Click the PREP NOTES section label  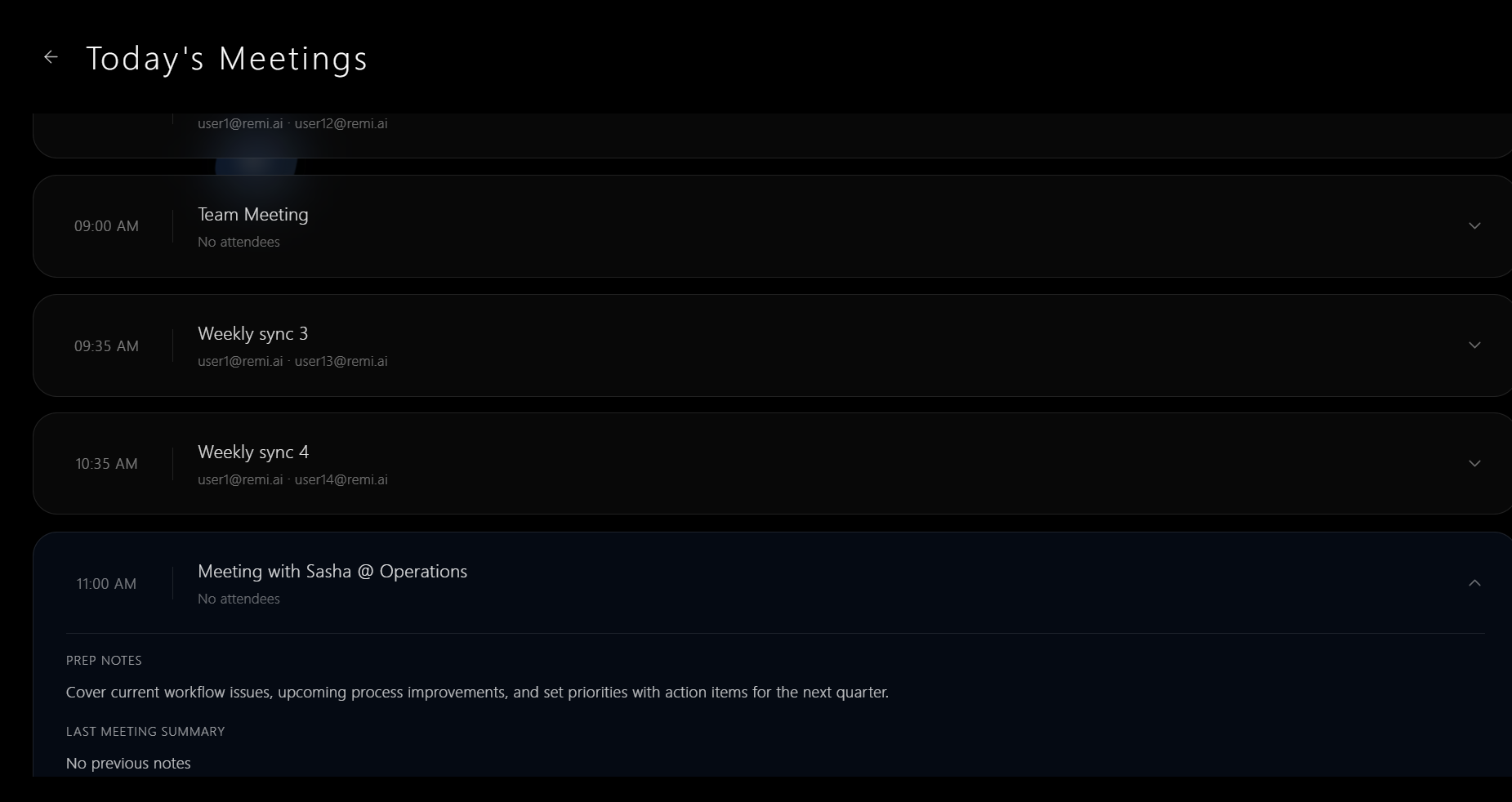pyautogui.click(x=104, y=661)
